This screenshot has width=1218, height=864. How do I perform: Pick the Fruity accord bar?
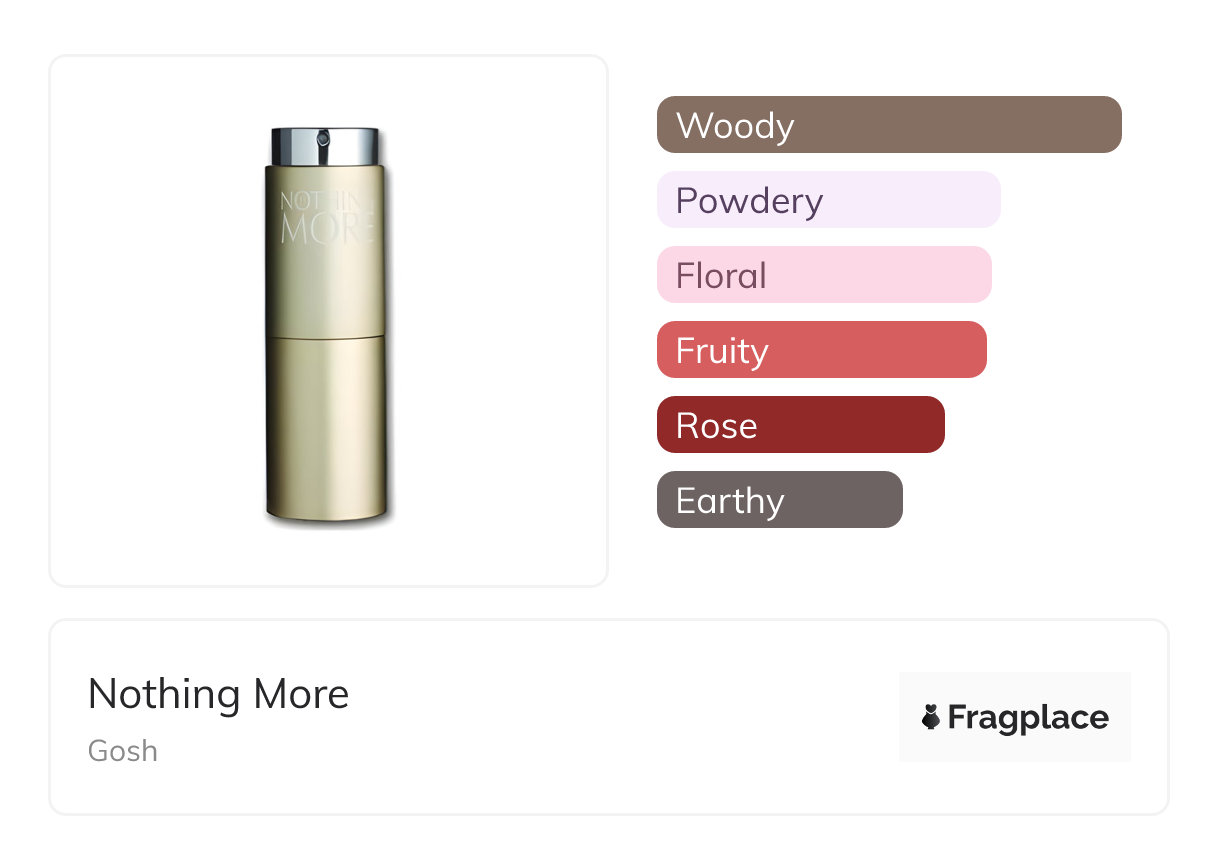click(x=821, y=350)
